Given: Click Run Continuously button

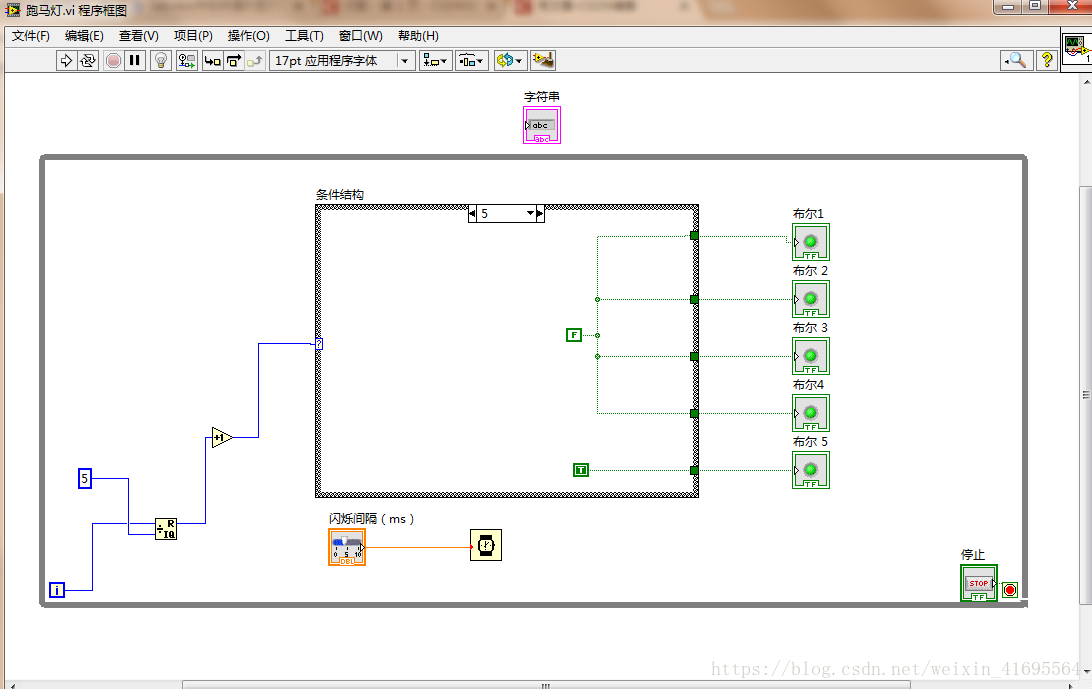Looking at the screenshot, I should [x=89, y=61].
